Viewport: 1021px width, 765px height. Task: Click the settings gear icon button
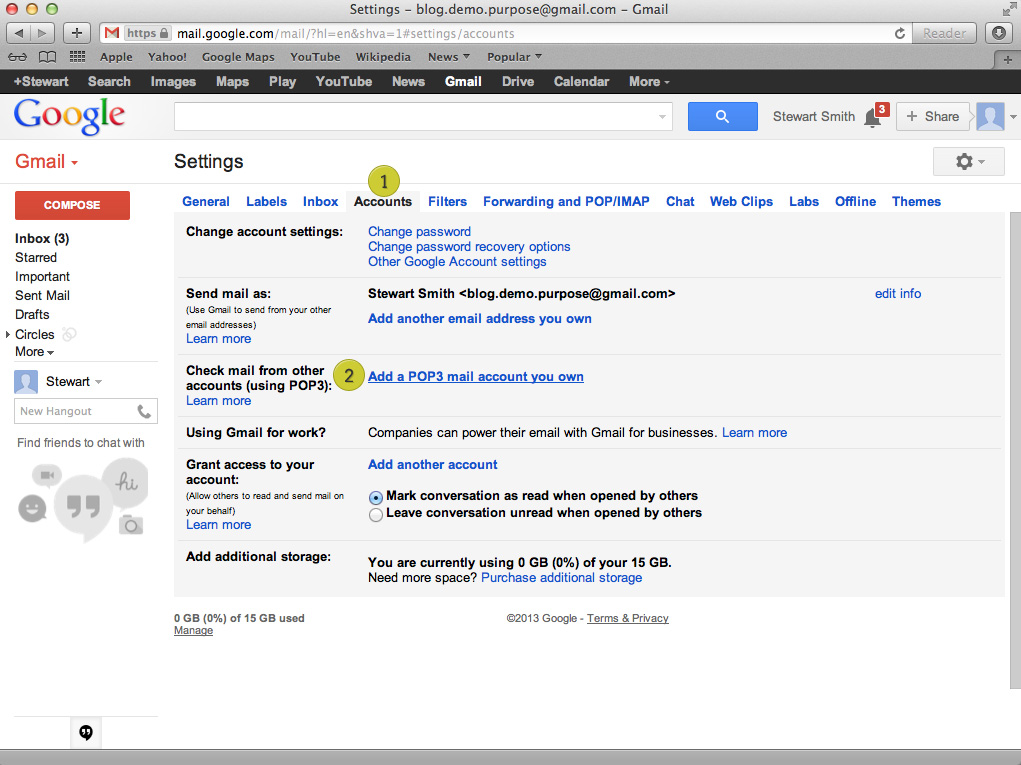coord(968,162)
